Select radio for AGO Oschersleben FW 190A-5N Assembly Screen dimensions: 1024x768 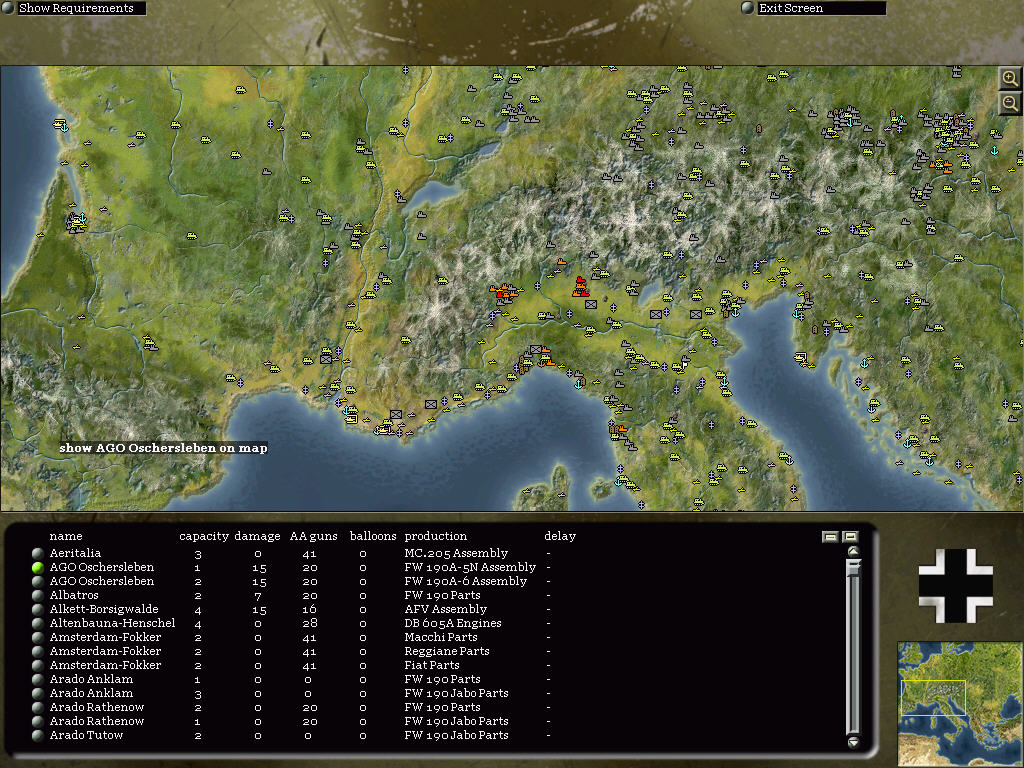(x=38, y=568)
